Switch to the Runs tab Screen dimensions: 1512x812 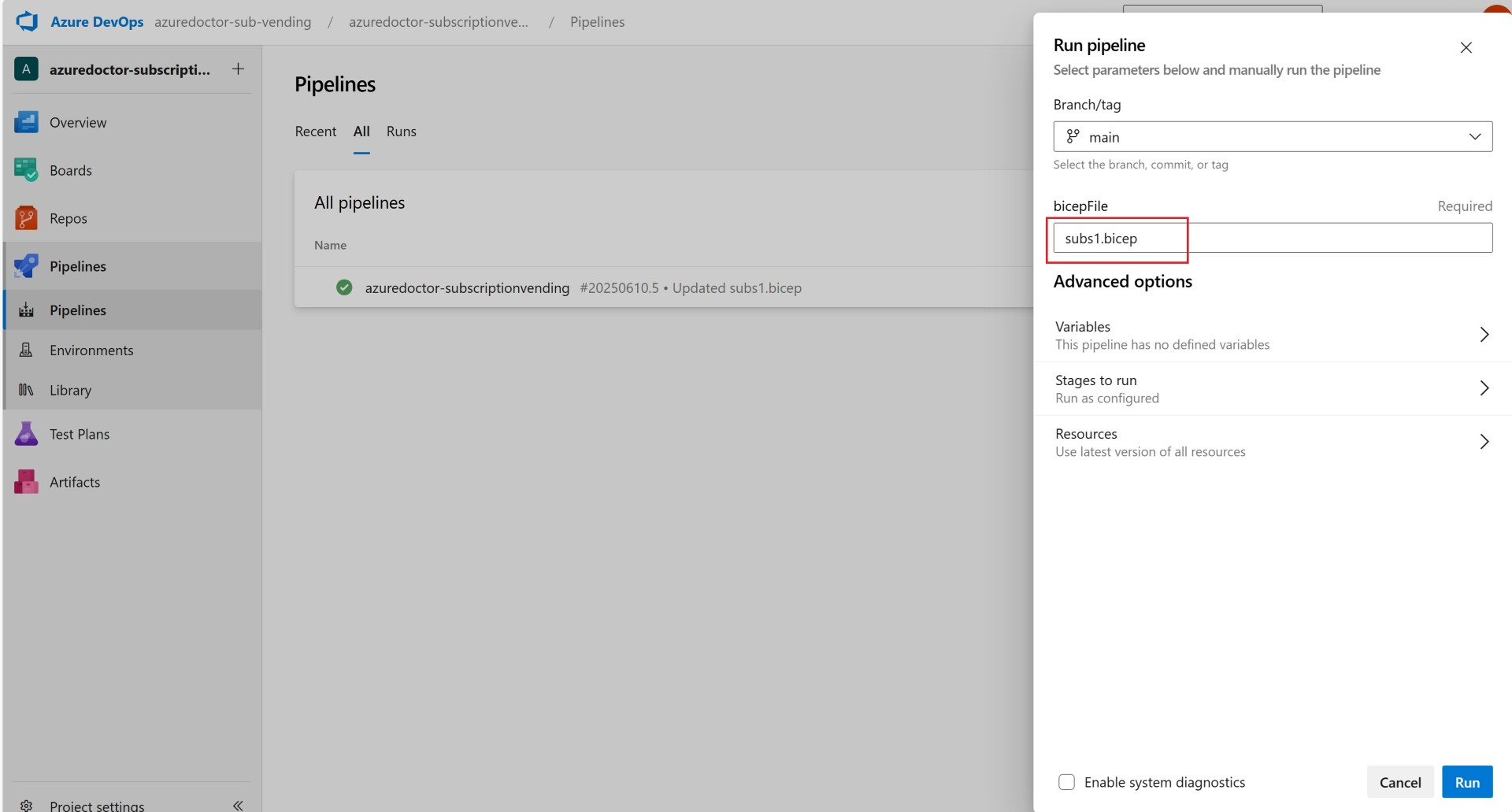click(x=401, y=132)
